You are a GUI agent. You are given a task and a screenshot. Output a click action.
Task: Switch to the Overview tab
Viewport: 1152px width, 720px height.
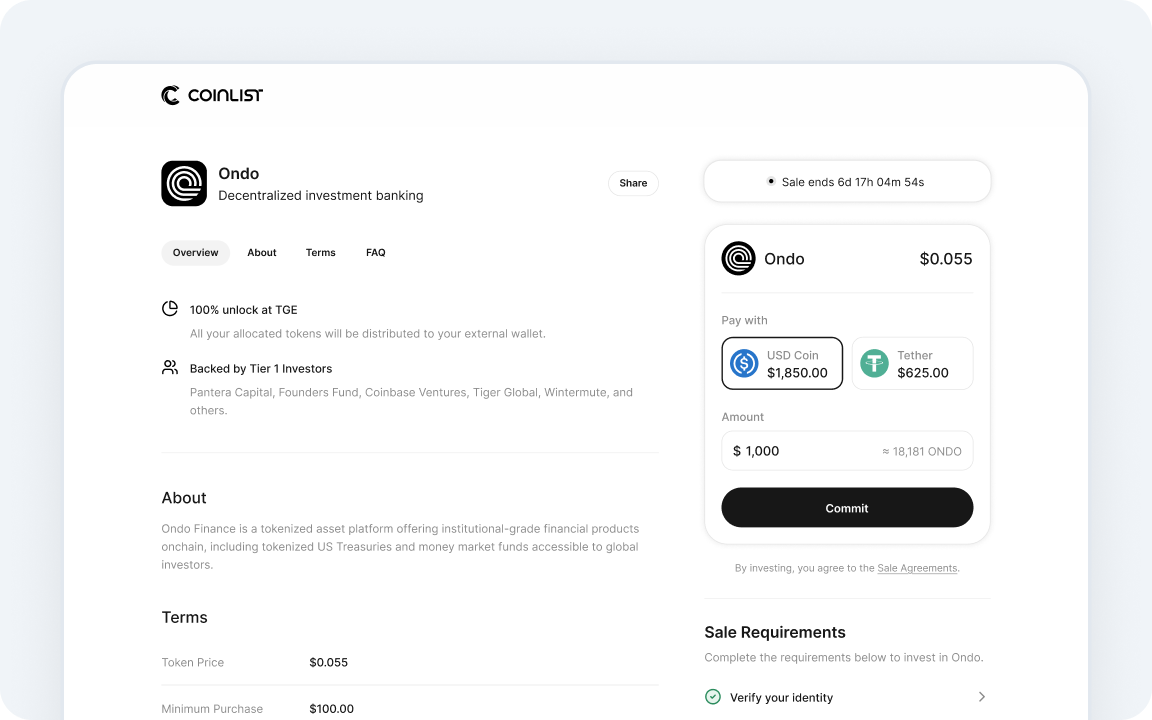coord(195,253)
